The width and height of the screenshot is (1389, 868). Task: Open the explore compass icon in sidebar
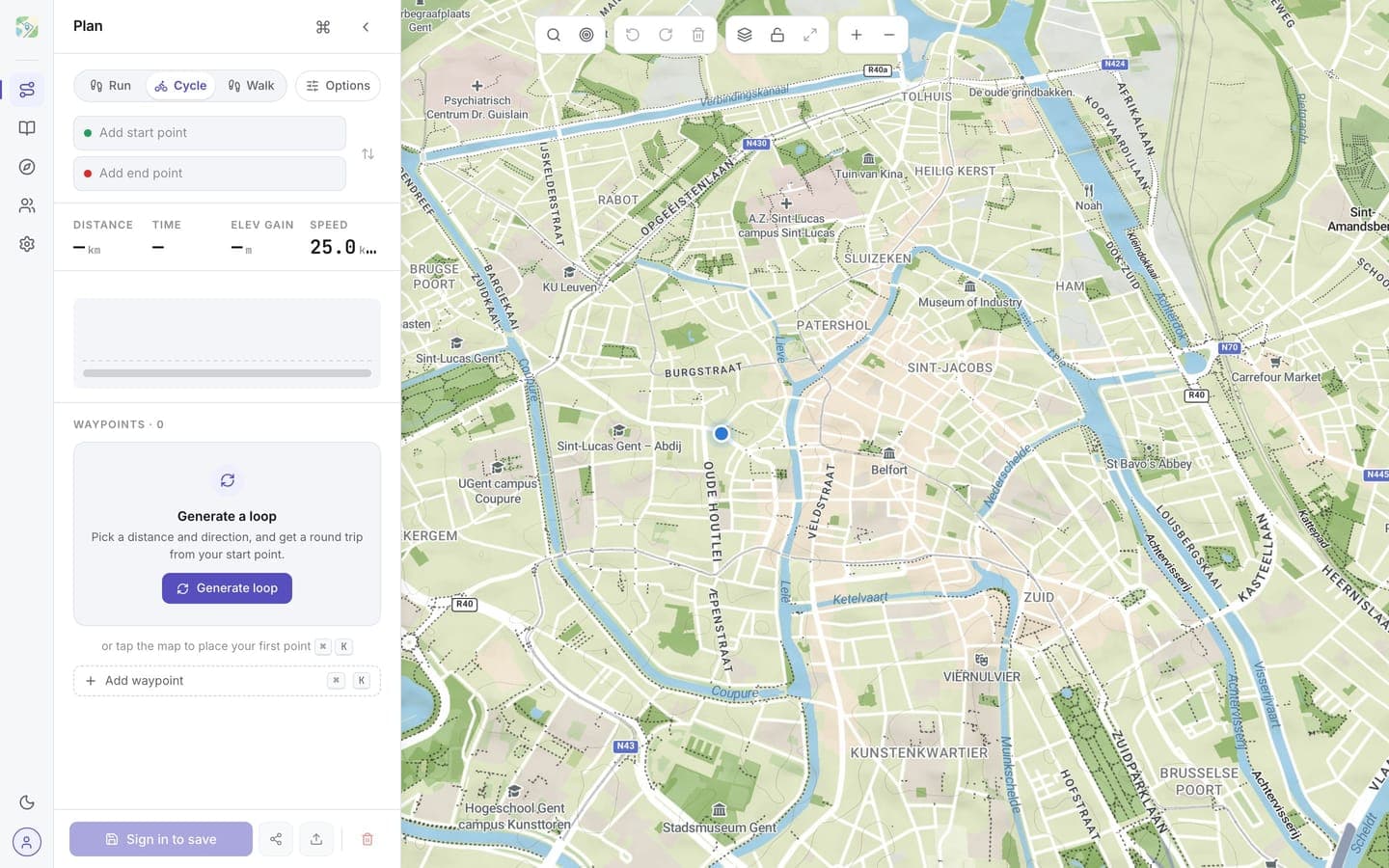point(27,167)
